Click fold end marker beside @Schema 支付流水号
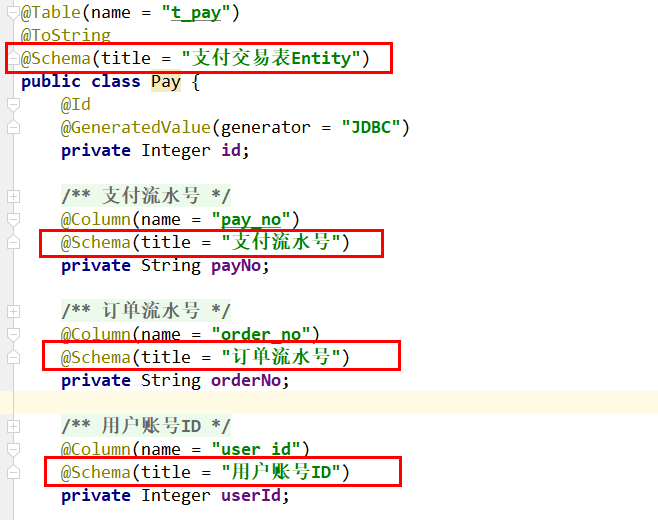658x520 pixels. [x=13, y=243]
